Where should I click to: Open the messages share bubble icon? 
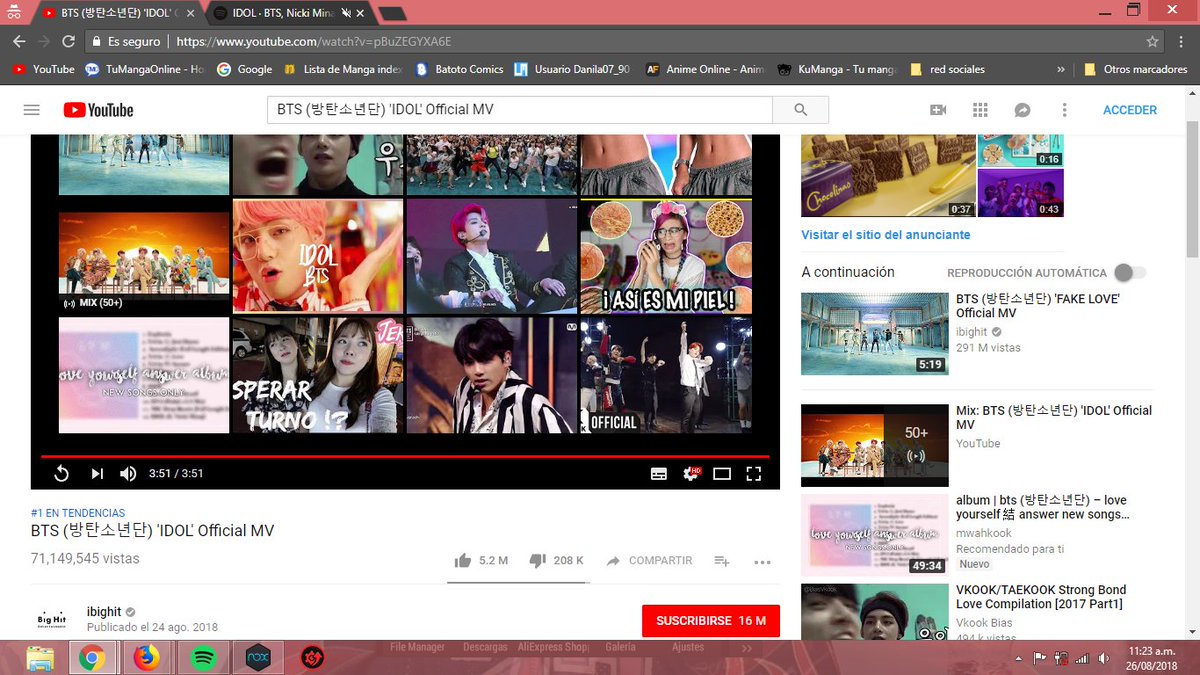(1022, 110)
